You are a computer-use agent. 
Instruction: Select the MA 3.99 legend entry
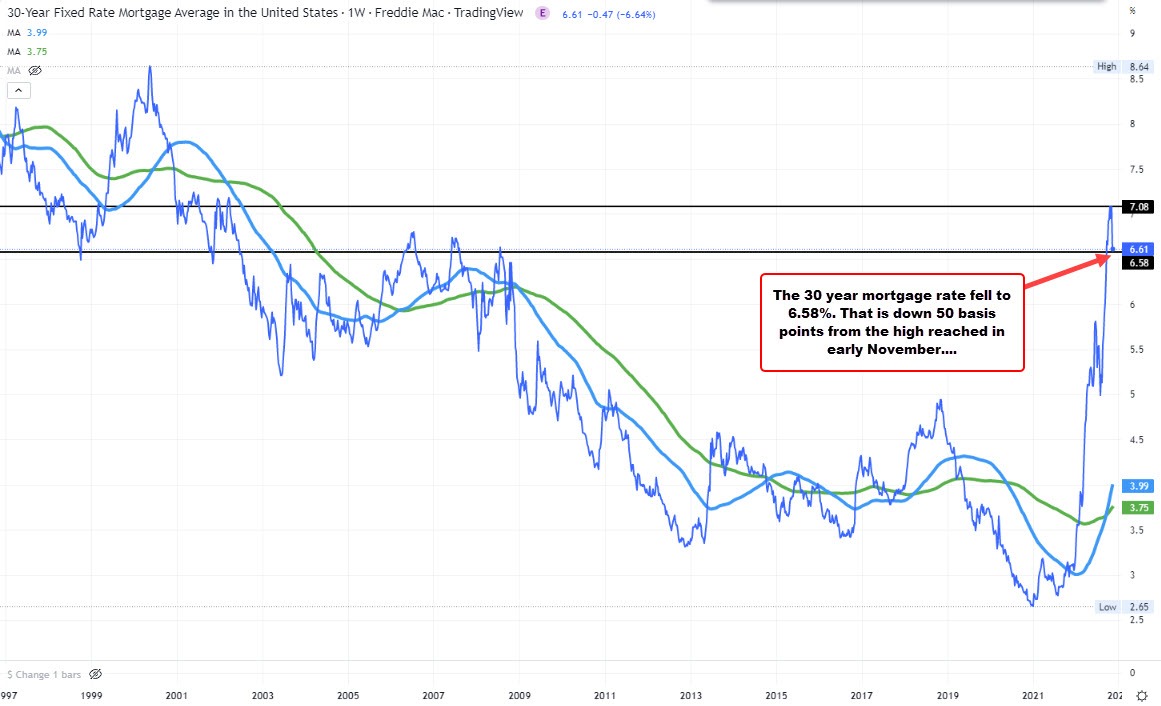(27, 33)
